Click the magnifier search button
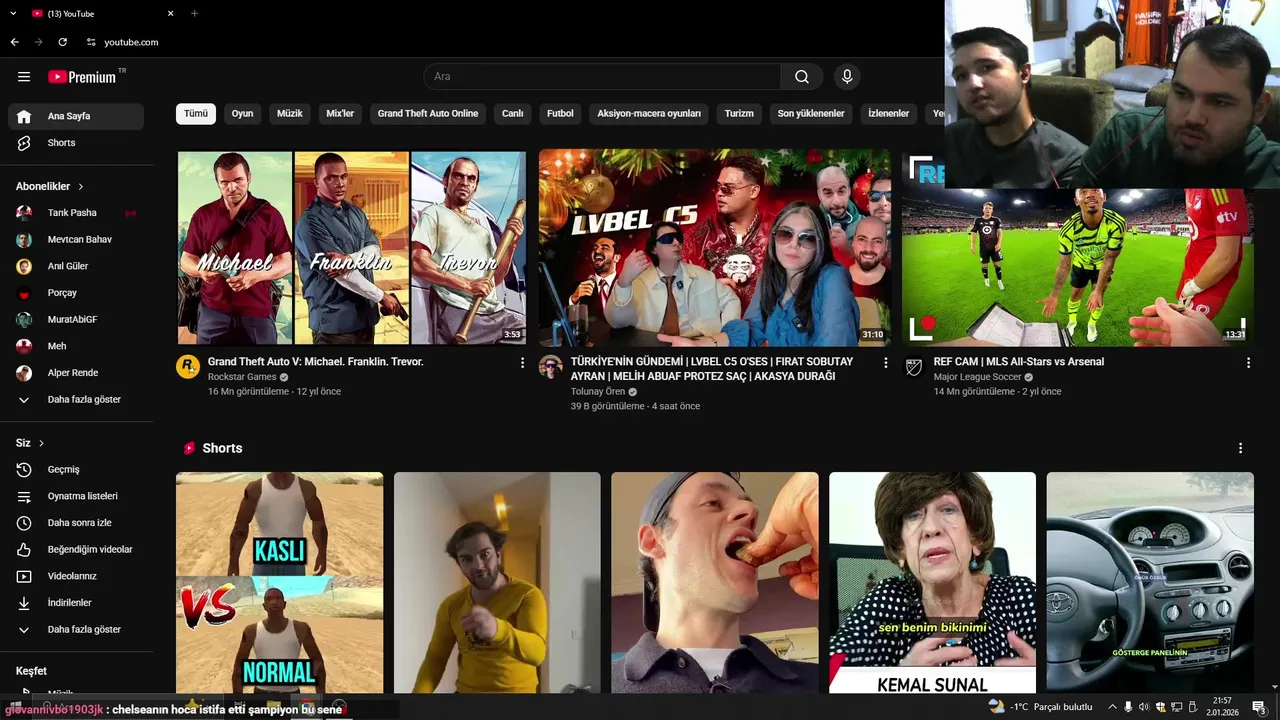Viewport: 1280px width, 720px height. (802, 77)
